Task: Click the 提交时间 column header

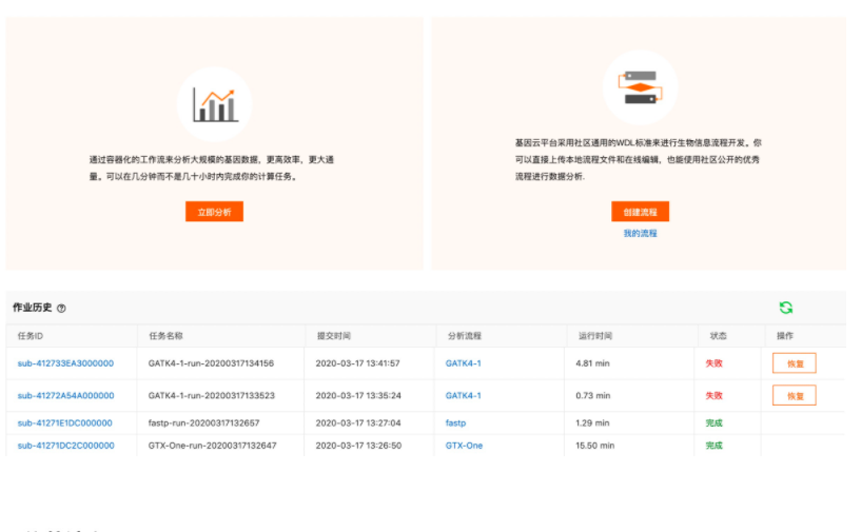Action: 333,336
